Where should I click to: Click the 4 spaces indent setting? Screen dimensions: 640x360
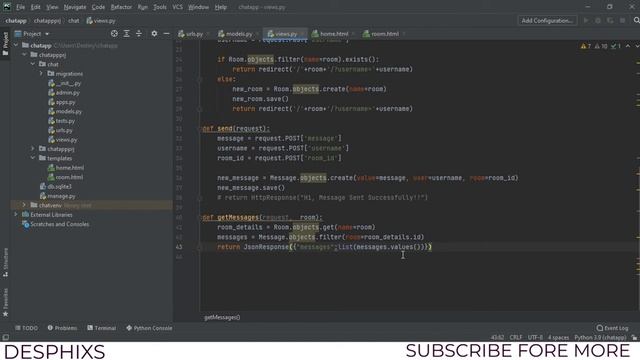(x=558, y=338)
